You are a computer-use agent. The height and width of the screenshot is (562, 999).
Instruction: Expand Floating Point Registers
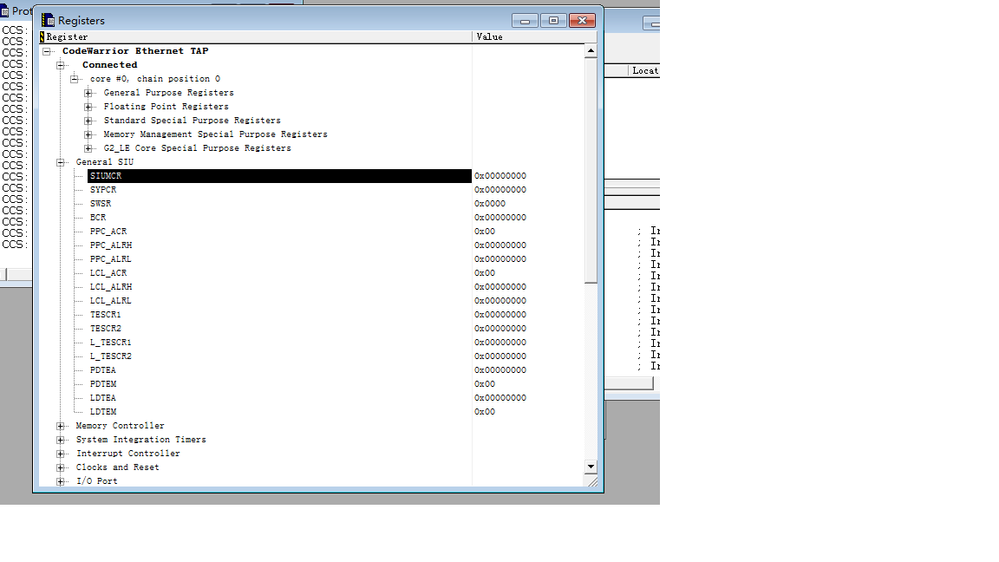89,107
